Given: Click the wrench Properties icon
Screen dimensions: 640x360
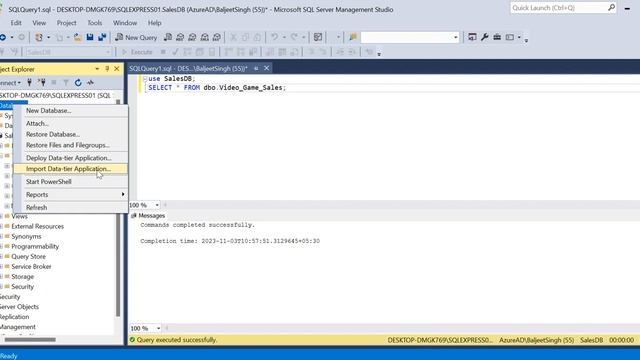Looking at the screenshot, I should click(484, 37).
